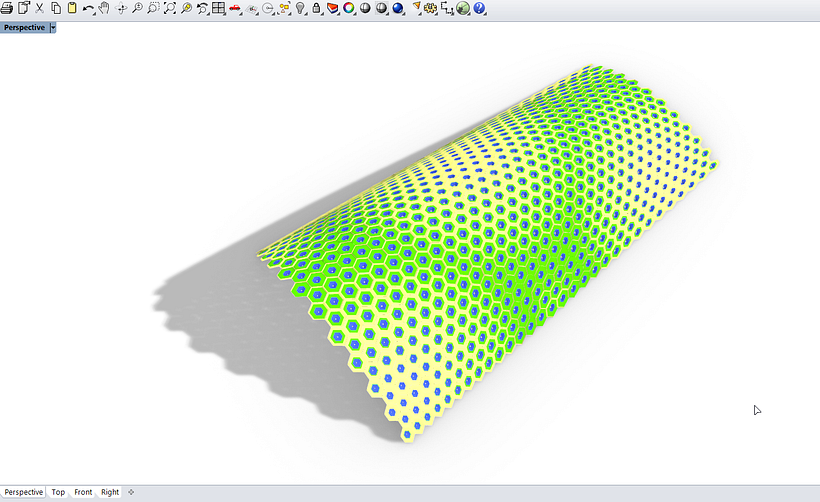This screenshot has height=502, width=820.
Task: Add a viewport tab with the plus icon
Action: coord(131,492)
